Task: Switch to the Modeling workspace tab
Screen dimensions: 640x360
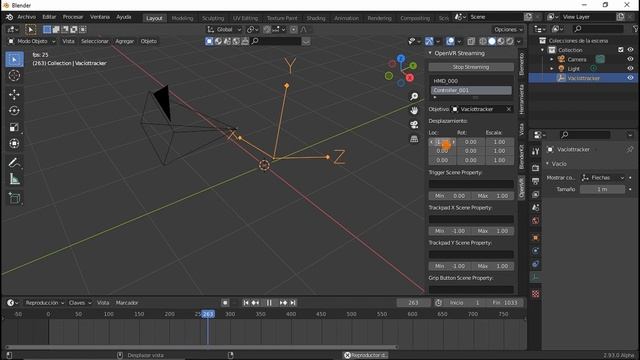Action: [182, 18]
